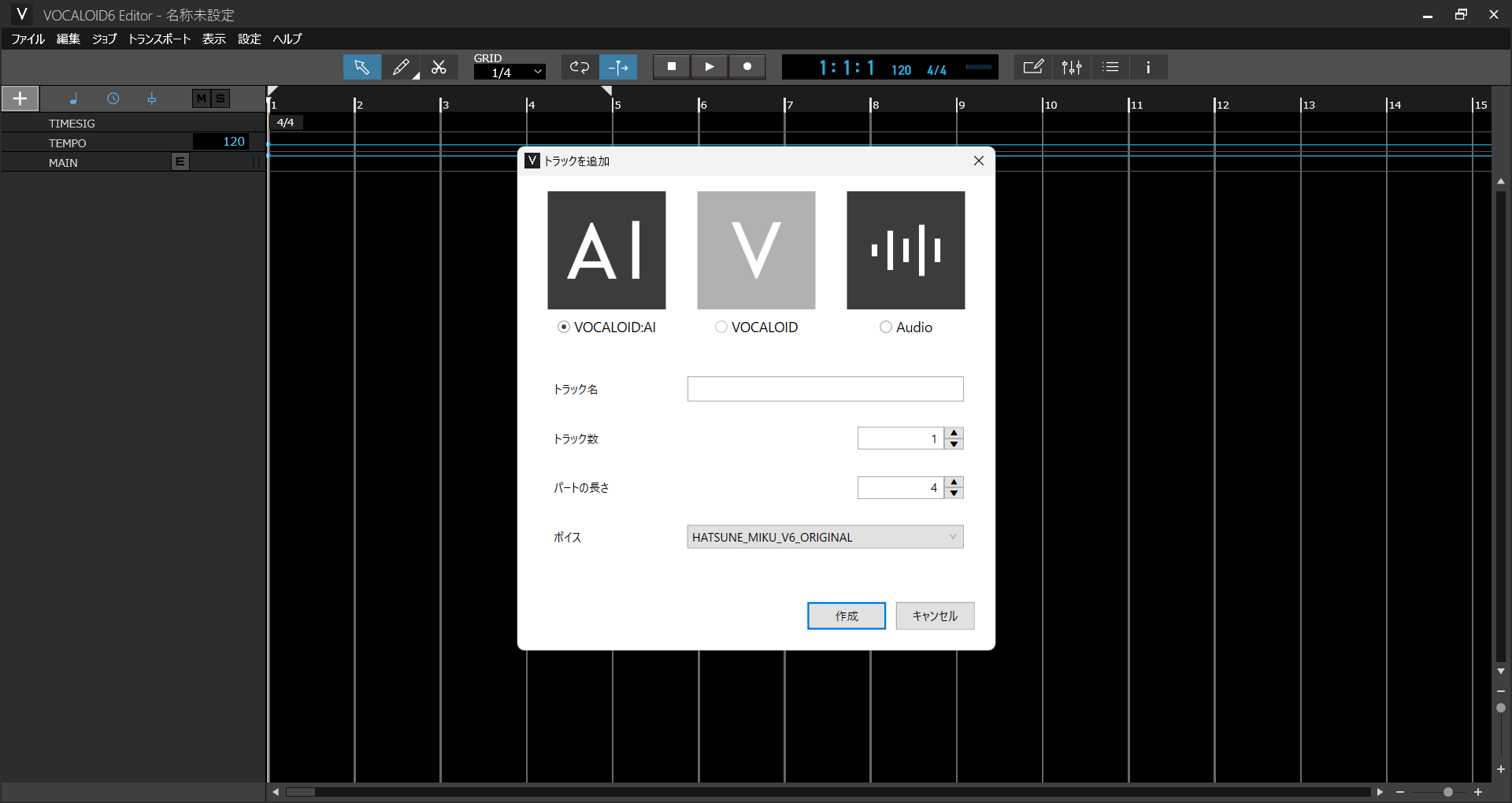Decrease the パートの長さ value
This screenshot has height=803, width=1512.
[x=954, y=493]
